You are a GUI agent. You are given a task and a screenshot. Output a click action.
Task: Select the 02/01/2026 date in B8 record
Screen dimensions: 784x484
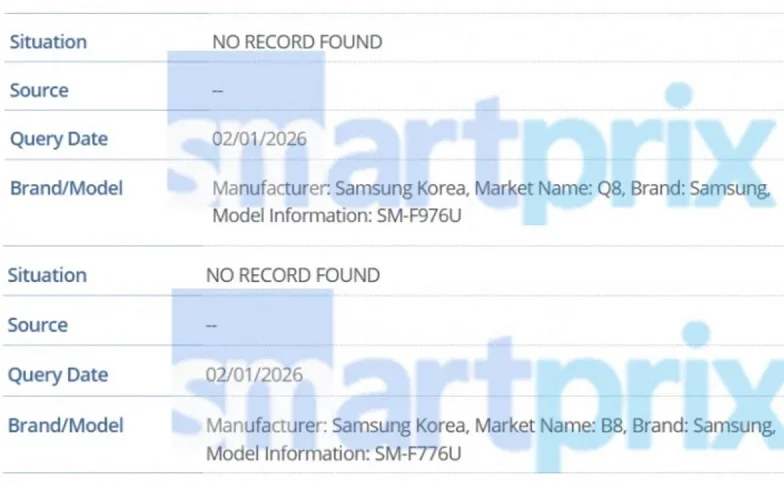coord(254,375)
